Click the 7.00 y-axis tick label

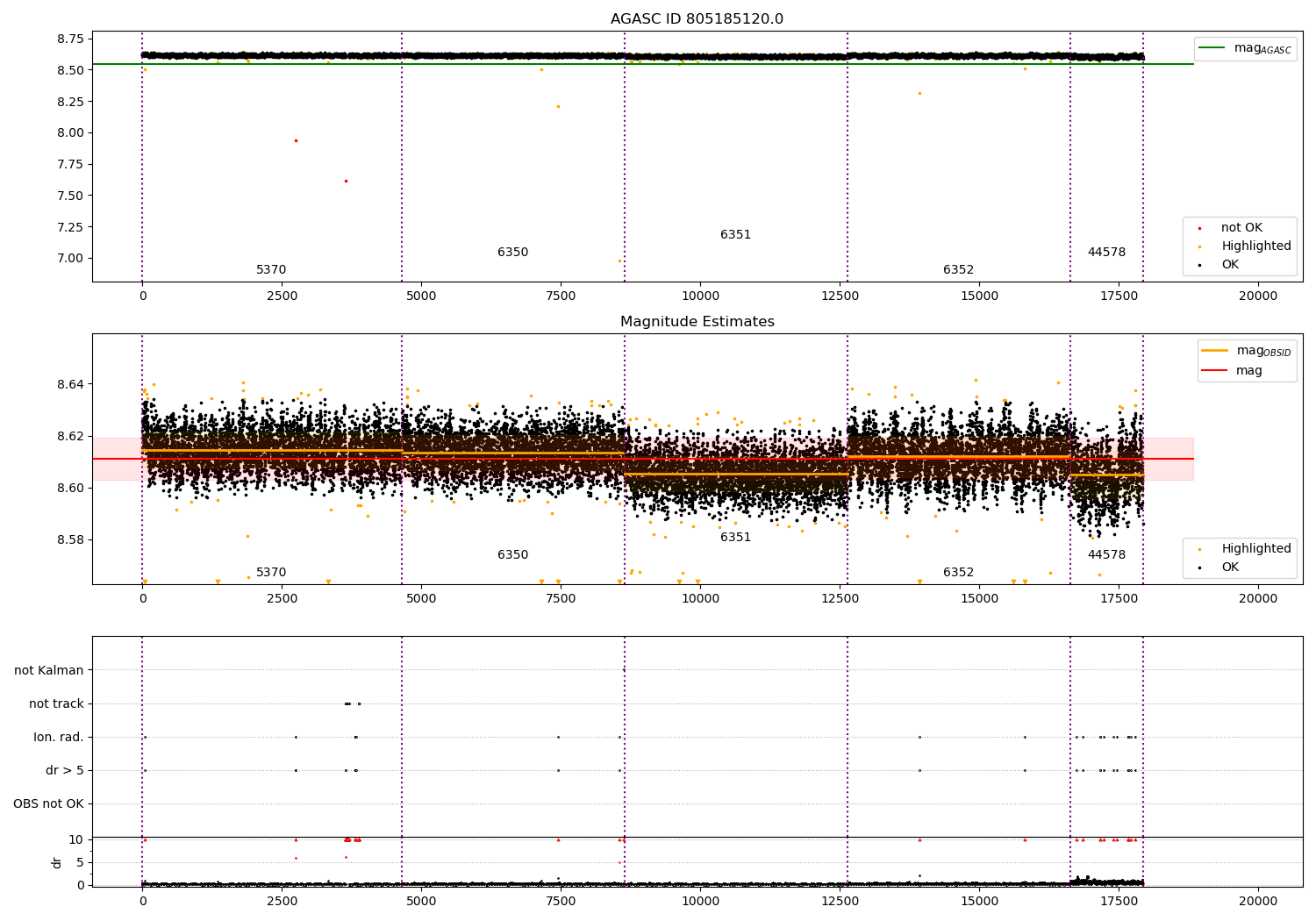tap(70, 259)
